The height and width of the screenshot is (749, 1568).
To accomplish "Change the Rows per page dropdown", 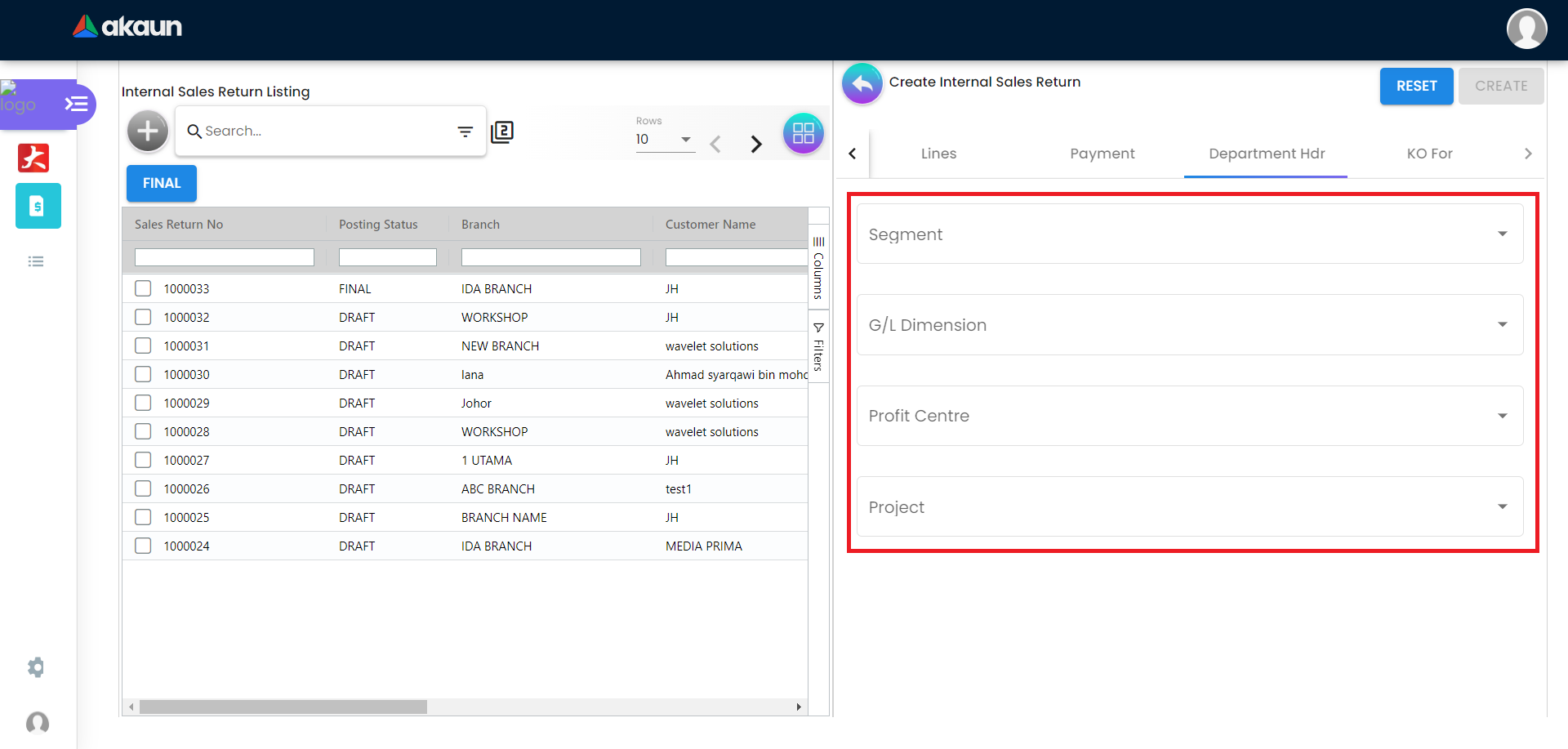I will pyautogui.click(x=665, y=140).
